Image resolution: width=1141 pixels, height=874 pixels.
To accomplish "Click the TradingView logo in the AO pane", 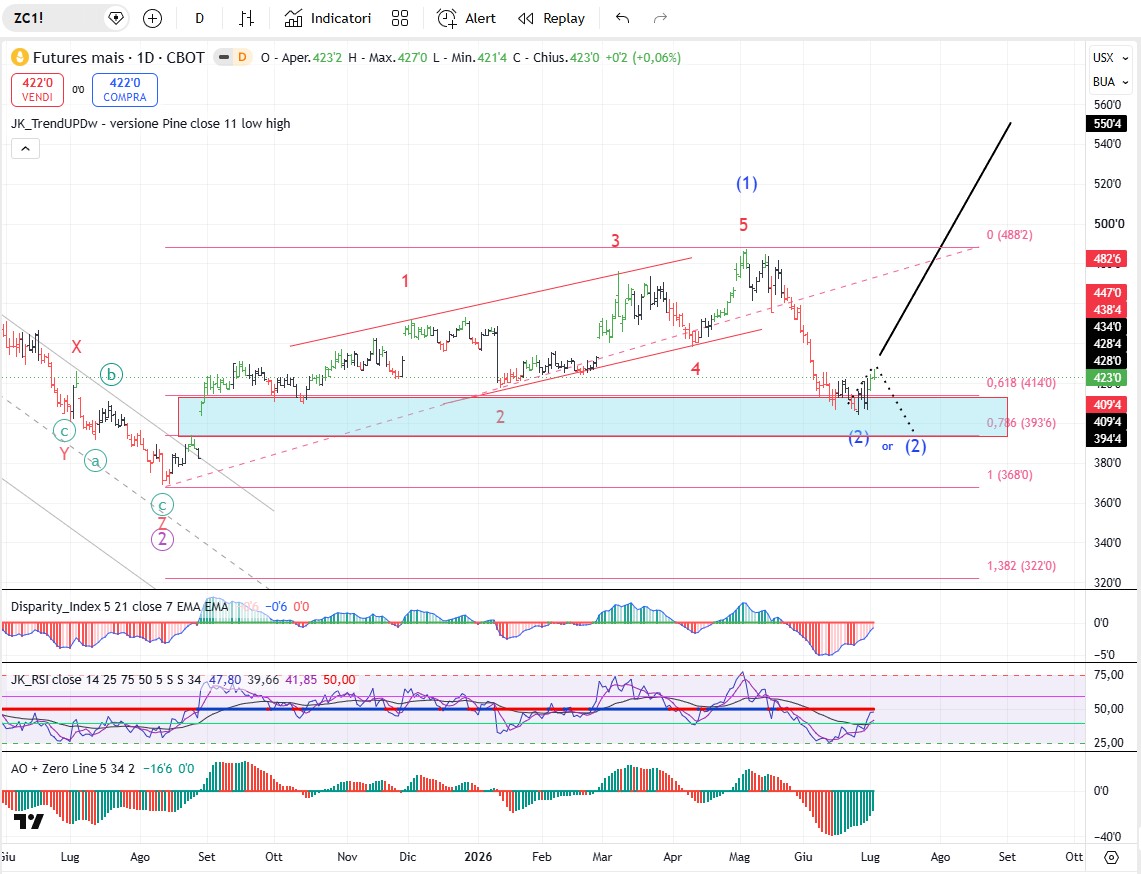I will (29, 822).
